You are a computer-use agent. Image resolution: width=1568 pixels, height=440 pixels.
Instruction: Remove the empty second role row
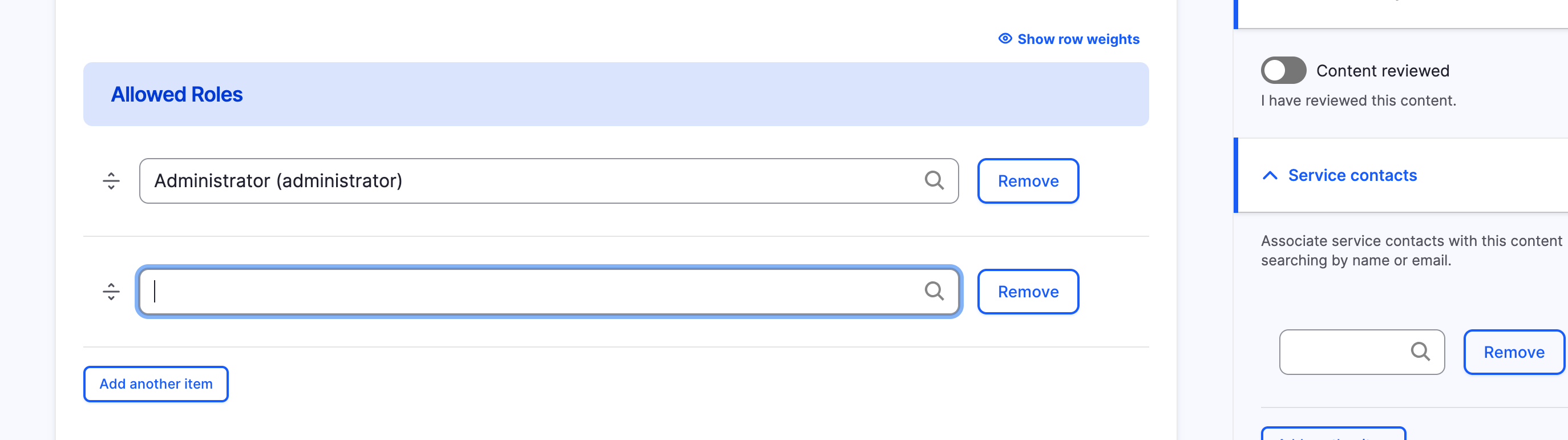coord(1028,292)
